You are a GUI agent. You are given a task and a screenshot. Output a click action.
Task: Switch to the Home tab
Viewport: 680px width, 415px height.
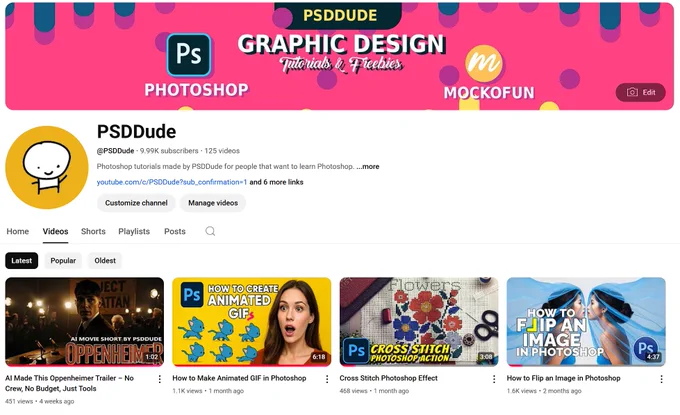(18, 231)
